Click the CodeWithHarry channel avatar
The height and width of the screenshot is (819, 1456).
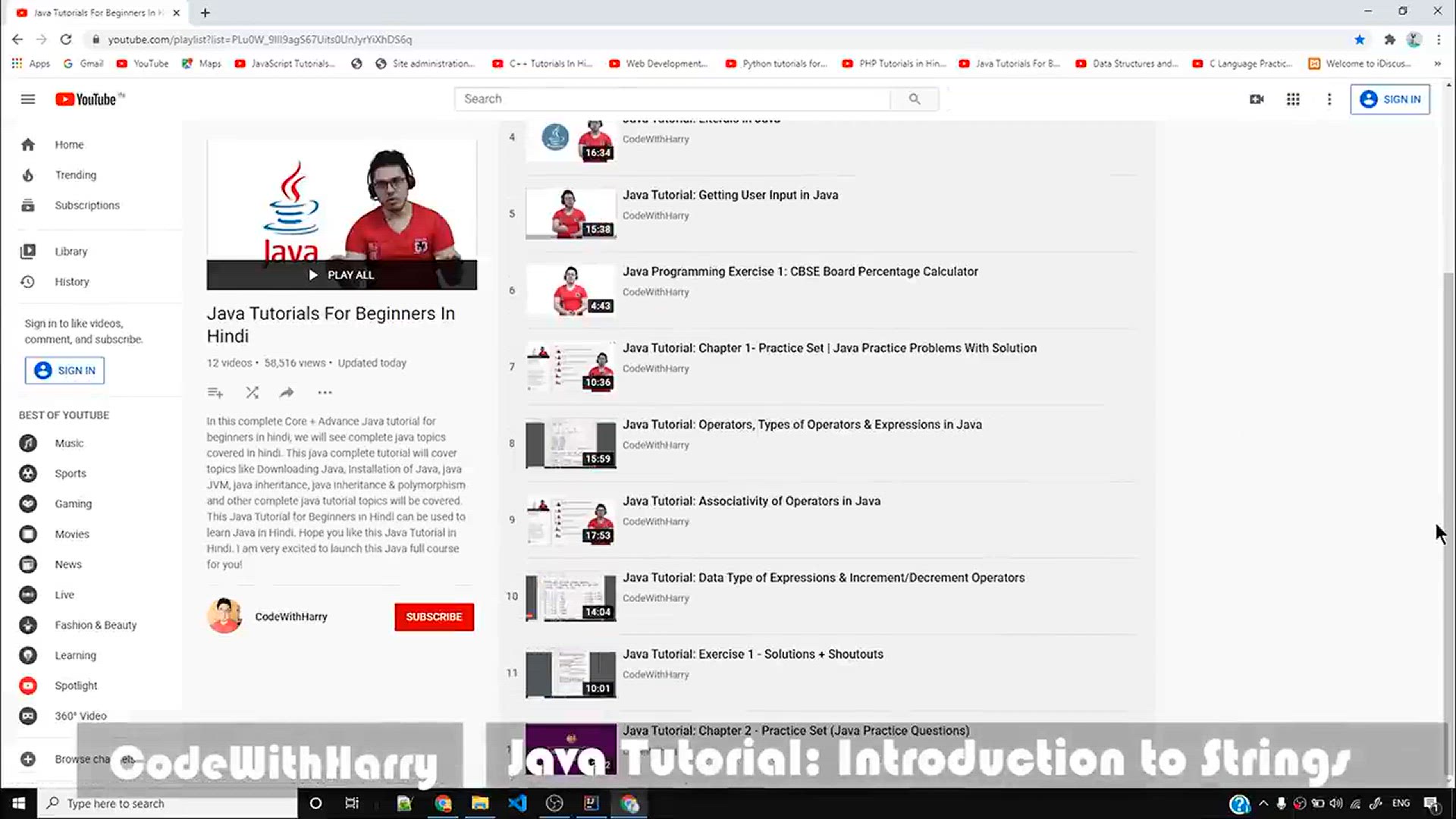pos(224,616)
